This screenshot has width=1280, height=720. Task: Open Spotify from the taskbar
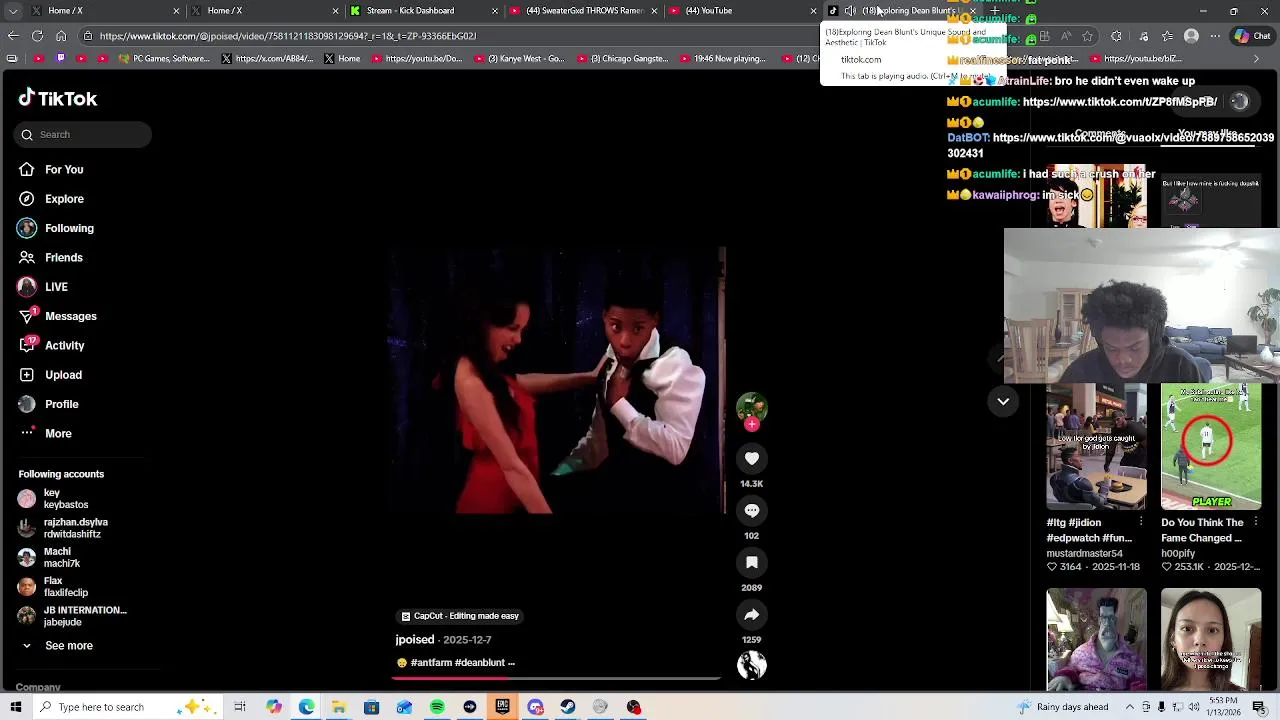tap(437, 707)
